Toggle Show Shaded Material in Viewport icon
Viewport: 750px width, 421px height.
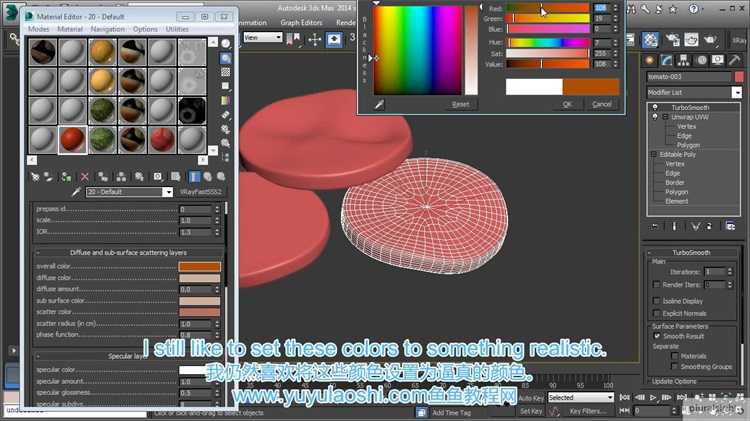coord(176,177)
